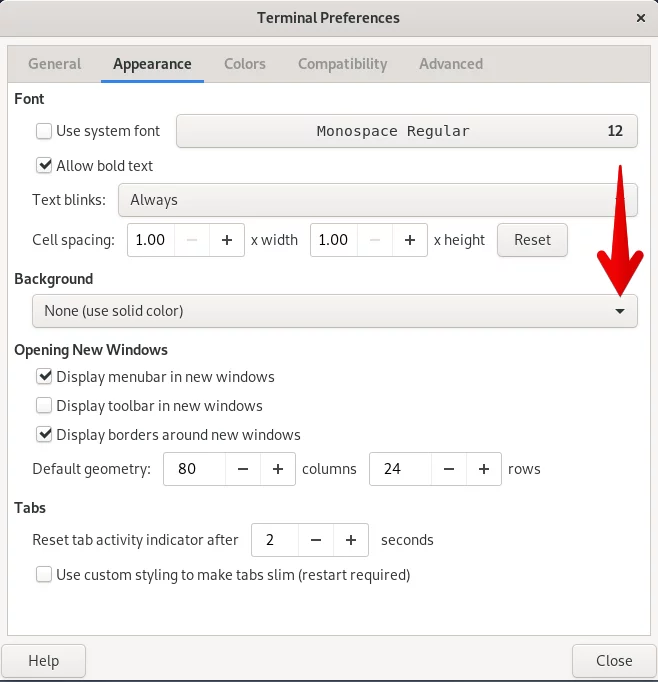
Task: Increase default geometry rows value
Action: pyautogui.click(x=484, y=469)
